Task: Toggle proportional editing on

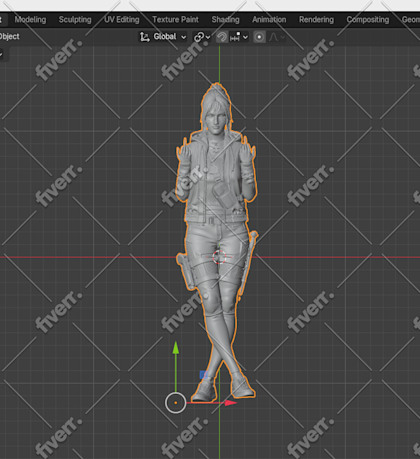Action: 259,37
